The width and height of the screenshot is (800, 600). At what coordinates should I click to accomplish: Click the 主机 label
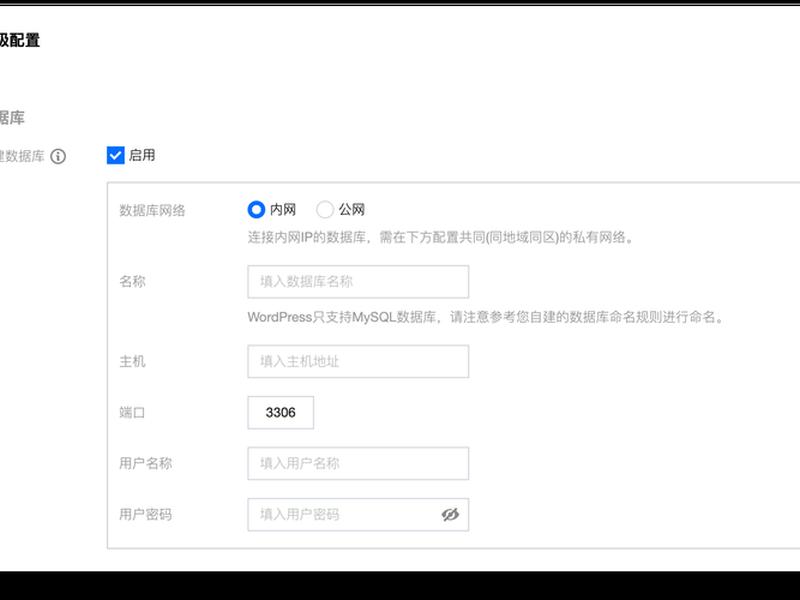pyautogui.click(x=132, y=361)
